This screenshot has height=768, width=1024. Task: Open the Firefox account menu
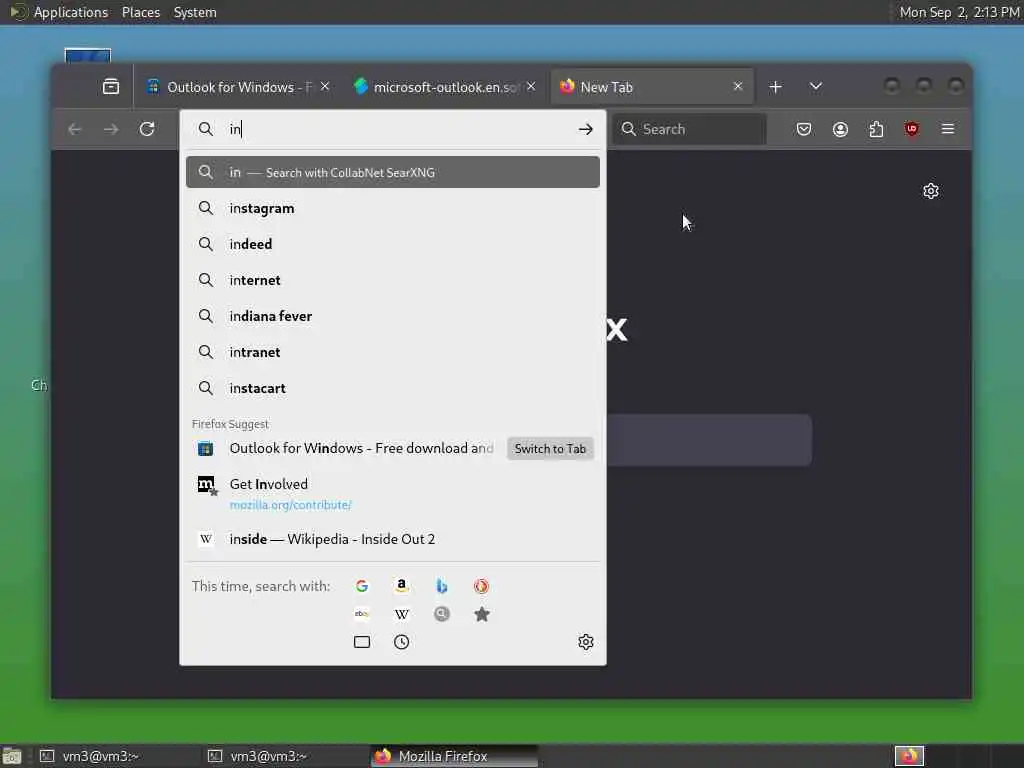pyautogui.click(x=840, y=129)
